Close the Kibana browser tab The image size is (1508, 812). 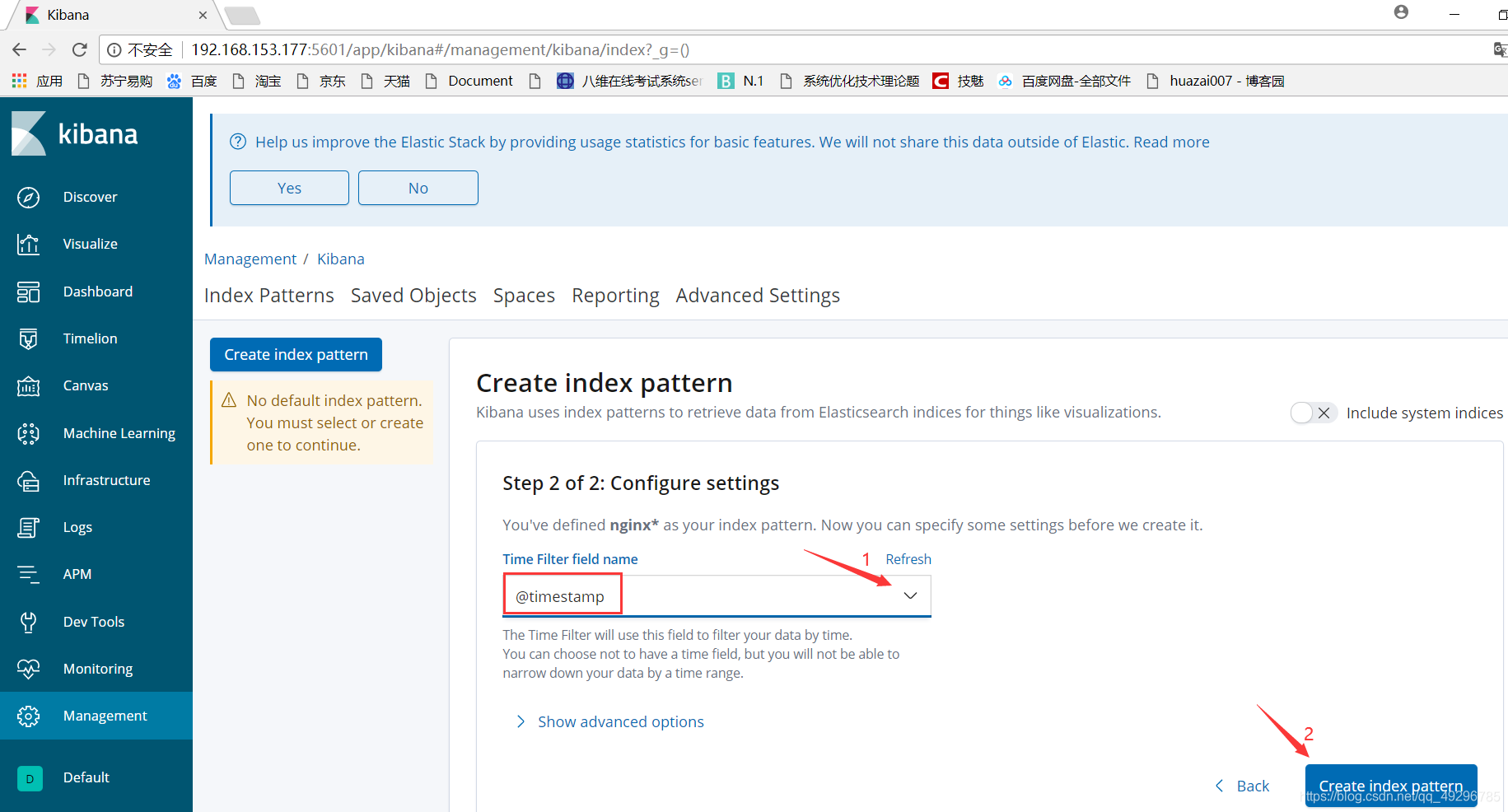click(x=203, y=15)
